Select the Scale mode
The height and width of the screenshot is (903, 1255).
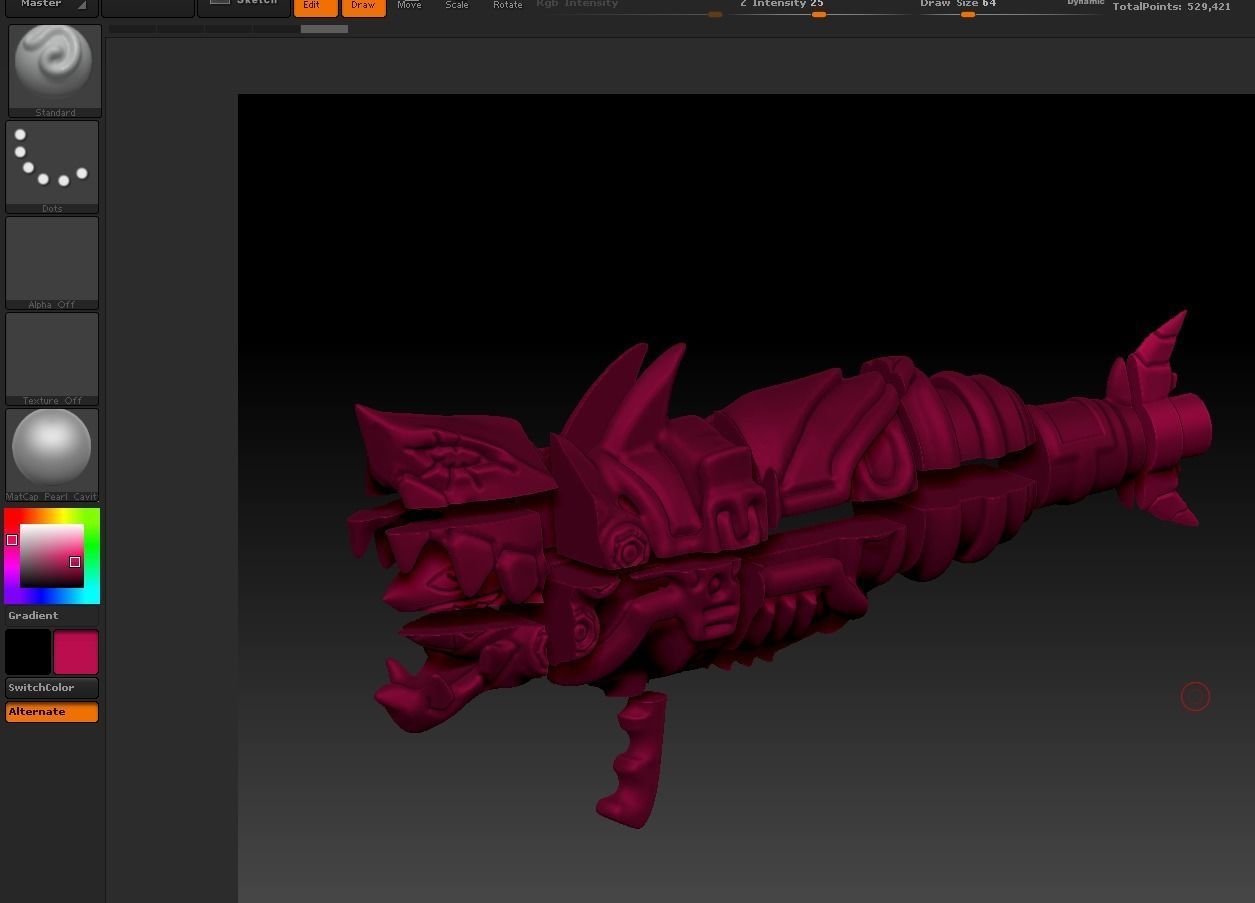click(457, 6)
